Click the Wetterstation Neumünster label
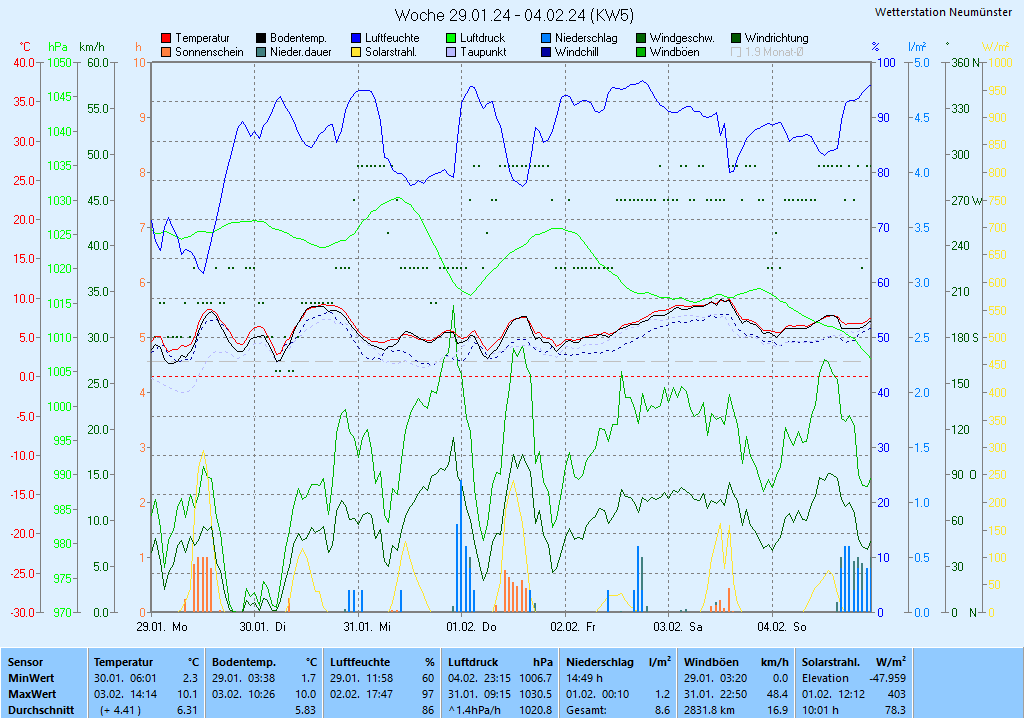This screenshot has width=1024, height=718. click(x=943, y=12)
